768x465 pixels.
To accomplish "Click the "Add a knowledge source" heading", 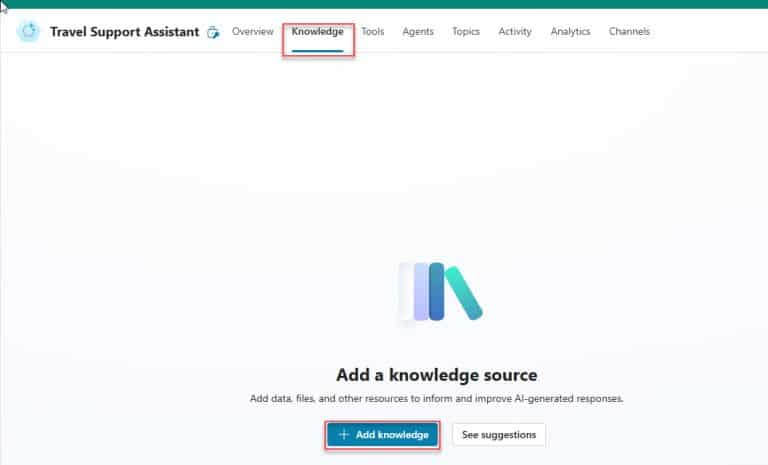I will 436,376.
